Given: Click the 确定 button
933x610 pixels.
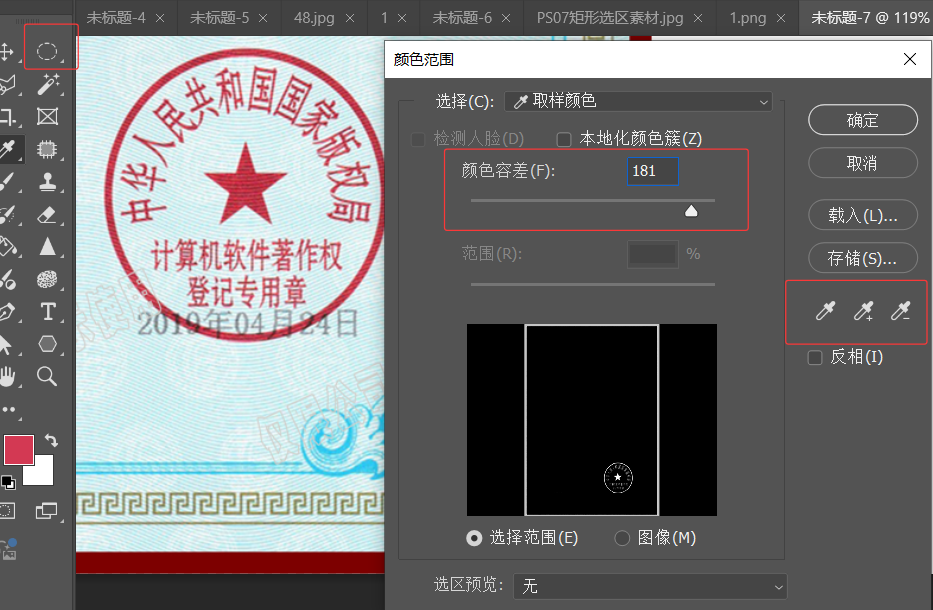Looking at the screenshot, I should point(863,120).
